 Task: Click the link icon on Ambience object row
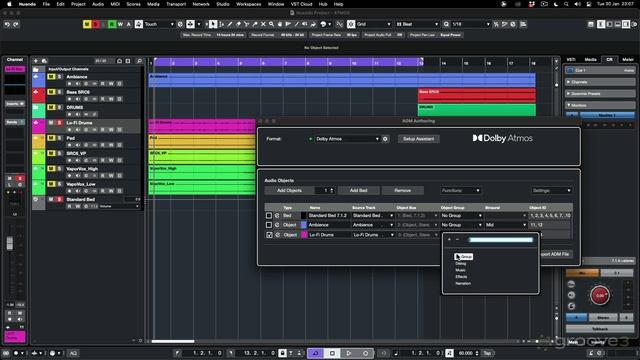(277, 225)
